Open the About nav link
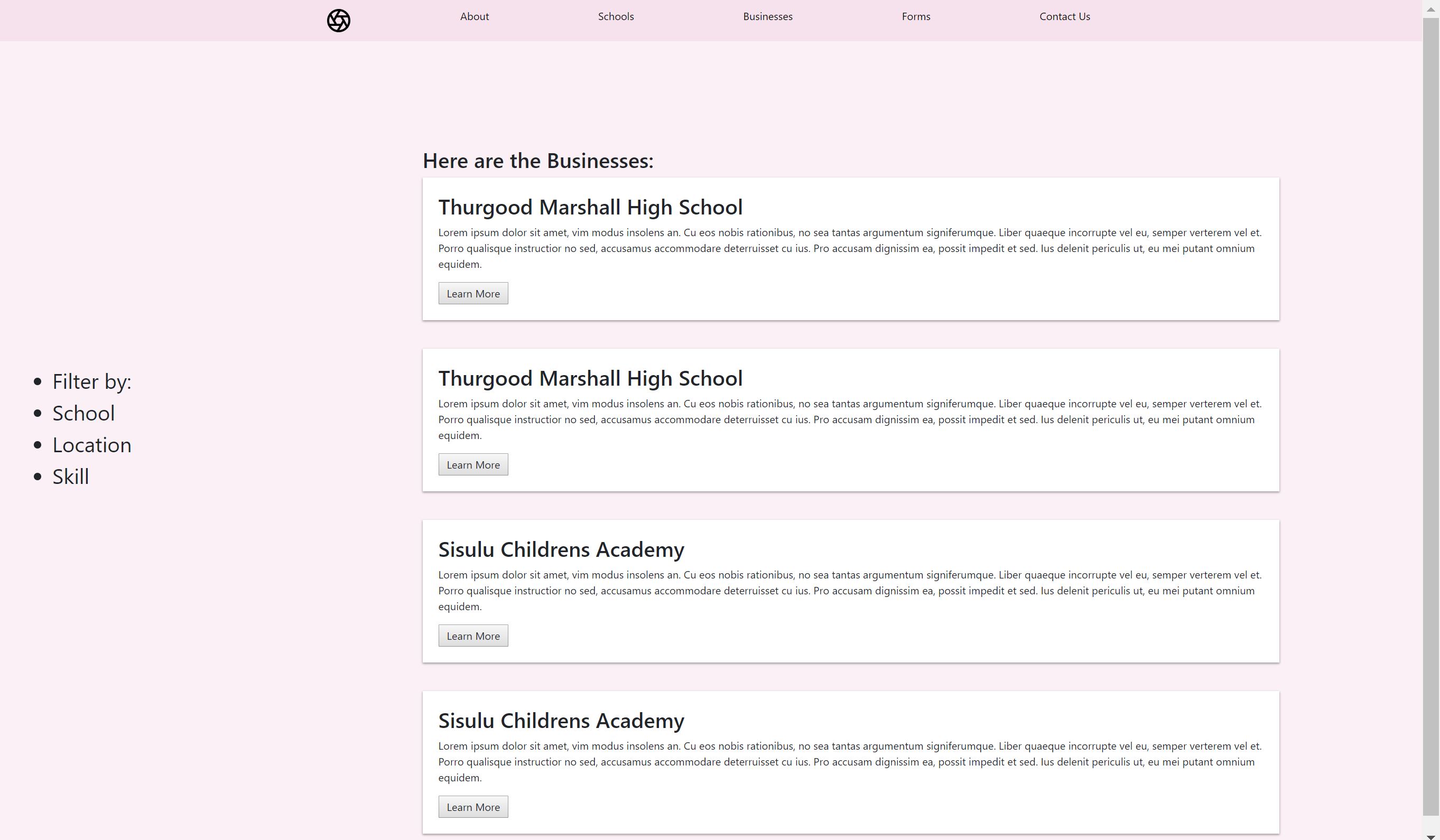1440x840 pixels. tap(475, 16)
